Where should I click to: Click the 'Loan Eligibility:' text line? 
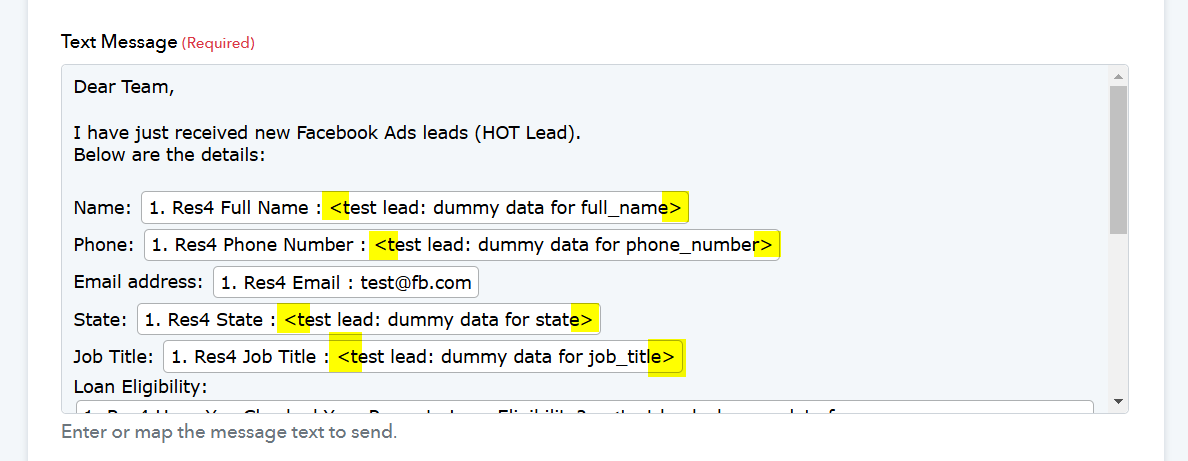[140, 387]
